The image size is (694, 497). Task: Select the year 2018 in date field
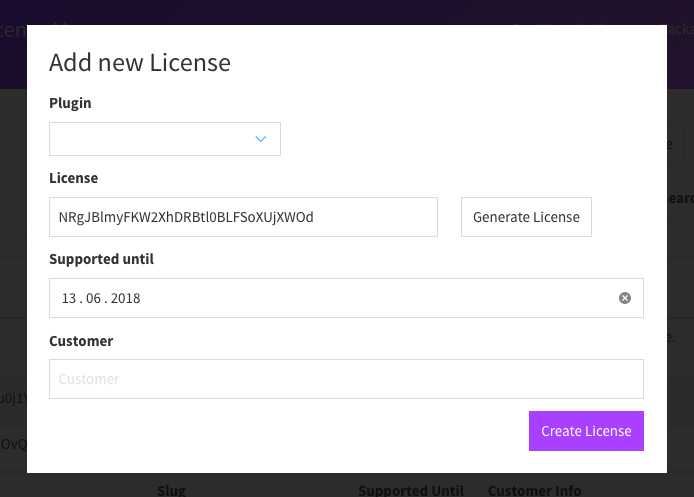pyautogui.click(x=125, y=298)
